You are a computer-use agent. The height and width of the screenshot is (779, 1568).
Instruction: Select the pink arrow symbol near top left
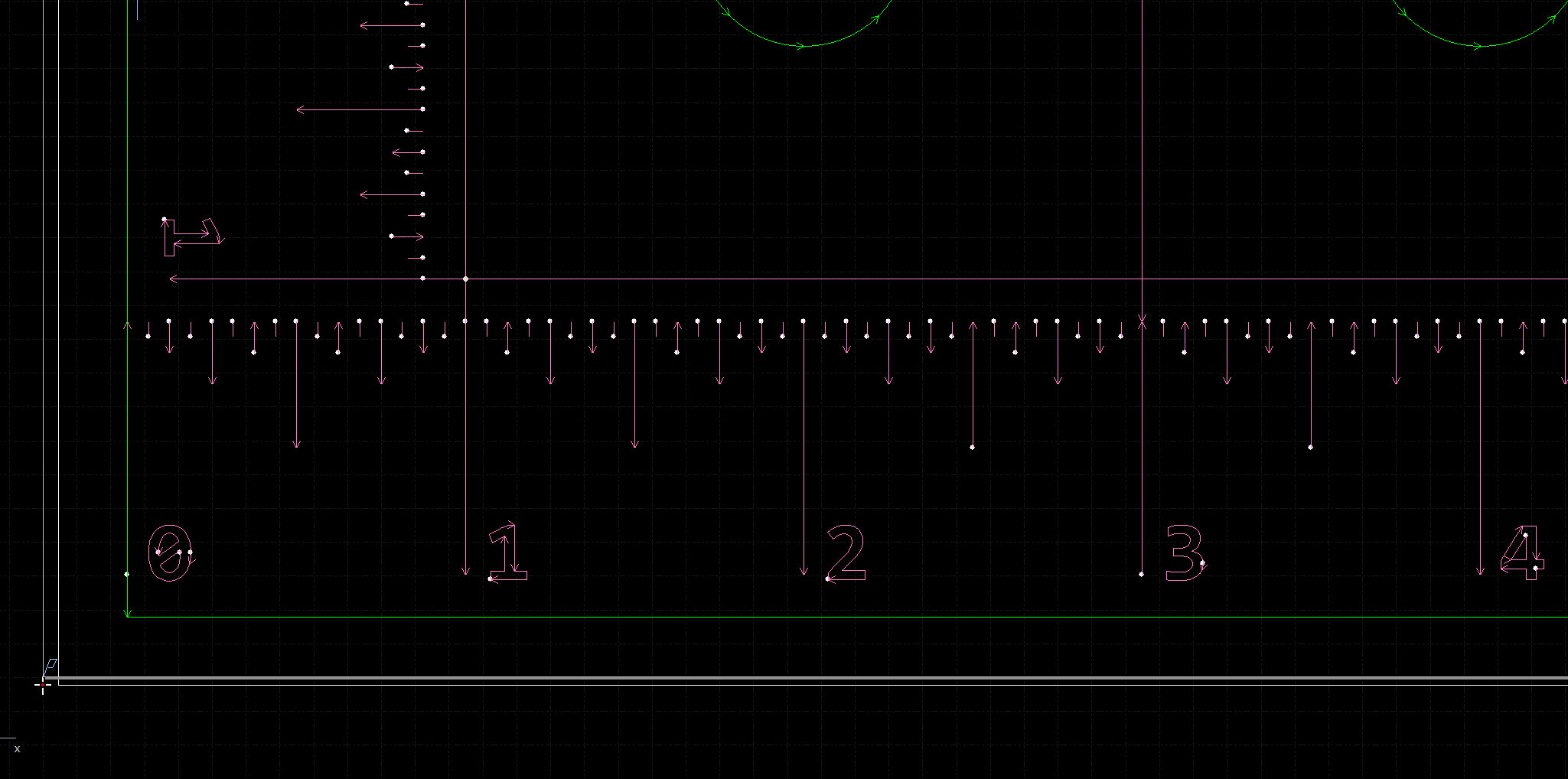tap(191, 233)
